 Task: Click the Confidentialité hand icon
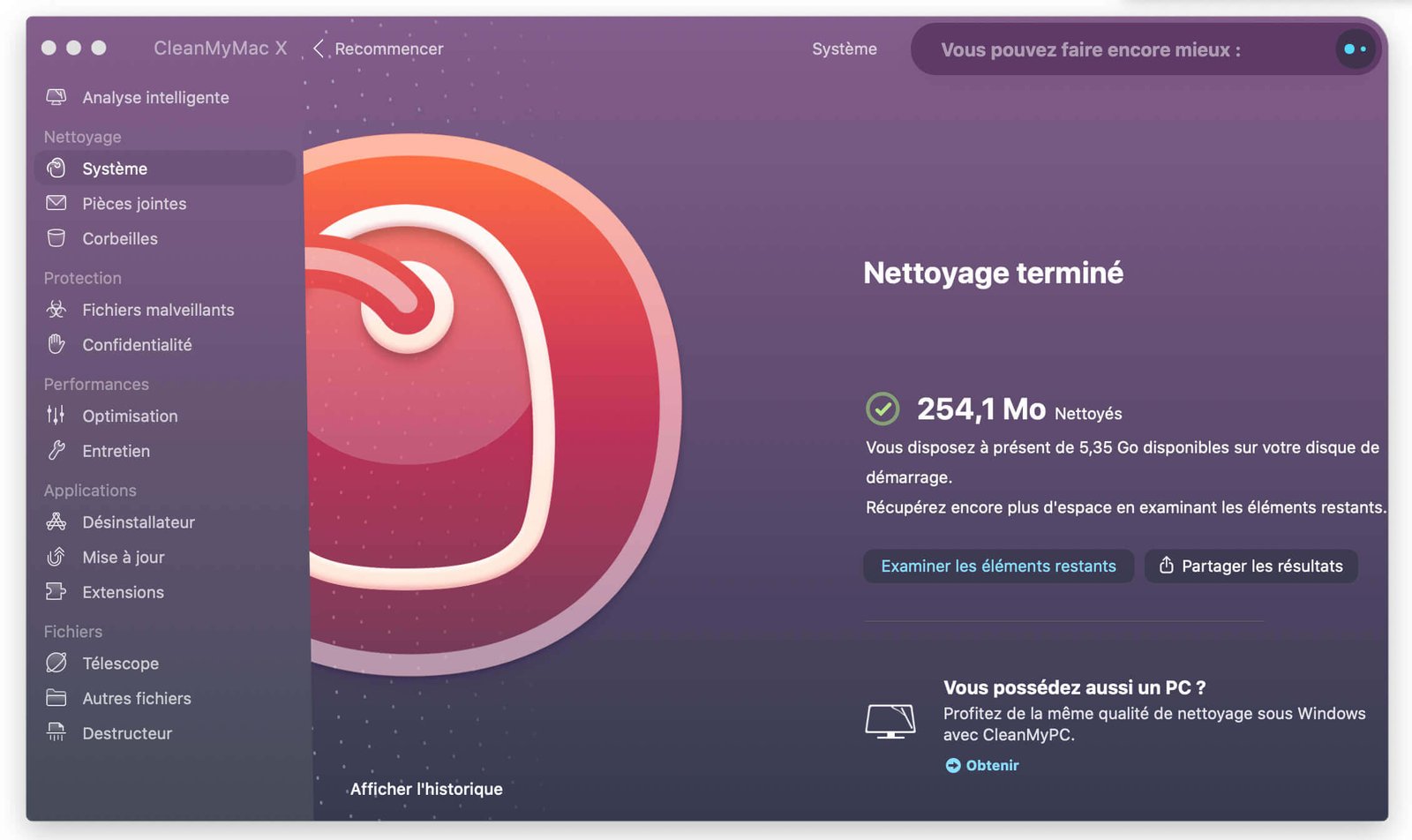56,344
